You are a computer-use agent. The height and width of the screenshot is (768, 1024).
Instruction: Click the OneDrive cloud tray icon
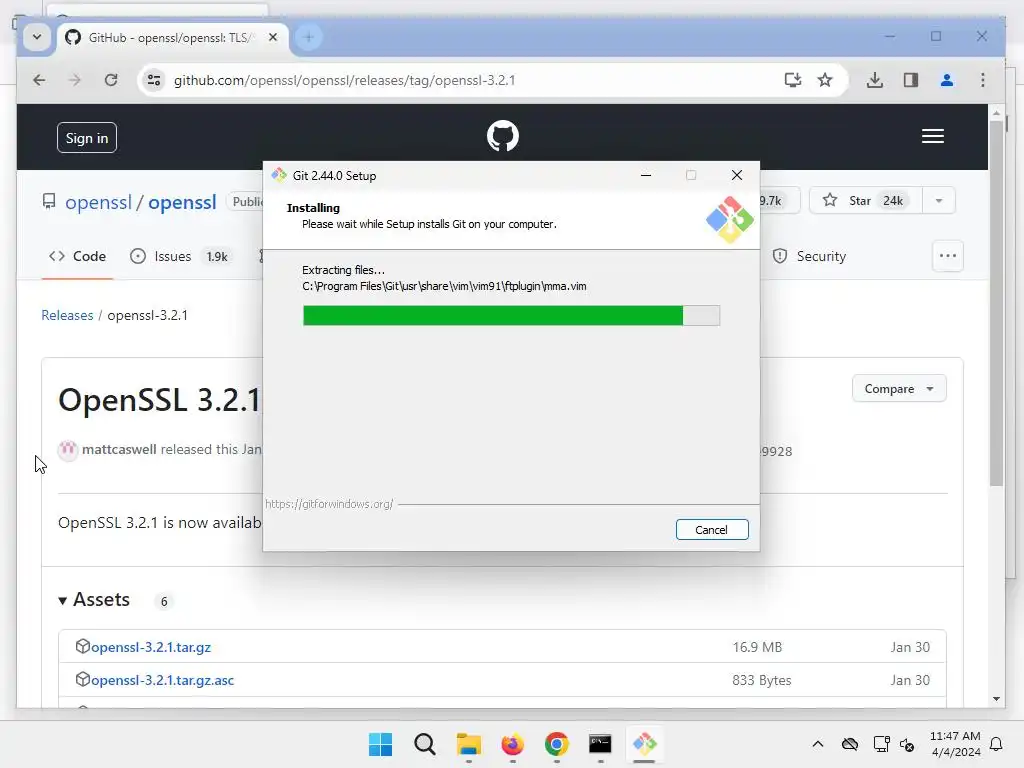[850, 744]
